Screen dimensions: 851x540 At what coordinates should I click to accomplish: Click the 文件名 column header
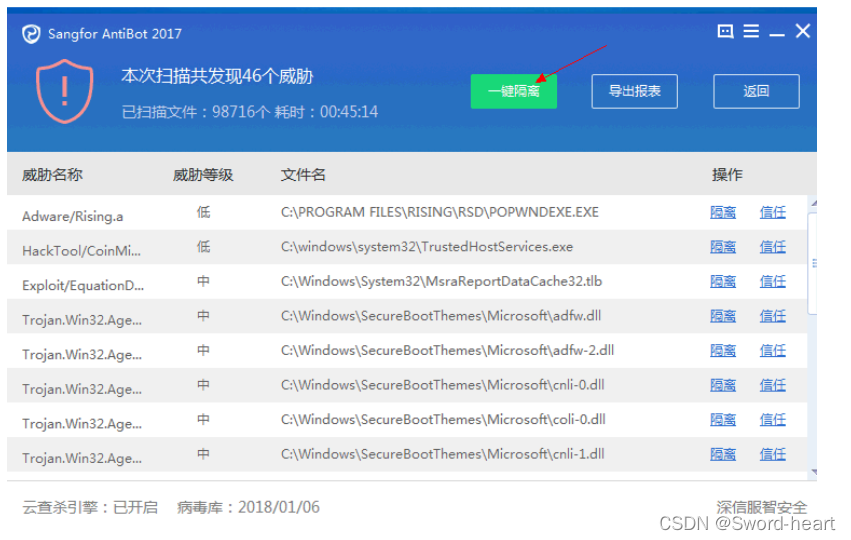[x=303, y=175]
